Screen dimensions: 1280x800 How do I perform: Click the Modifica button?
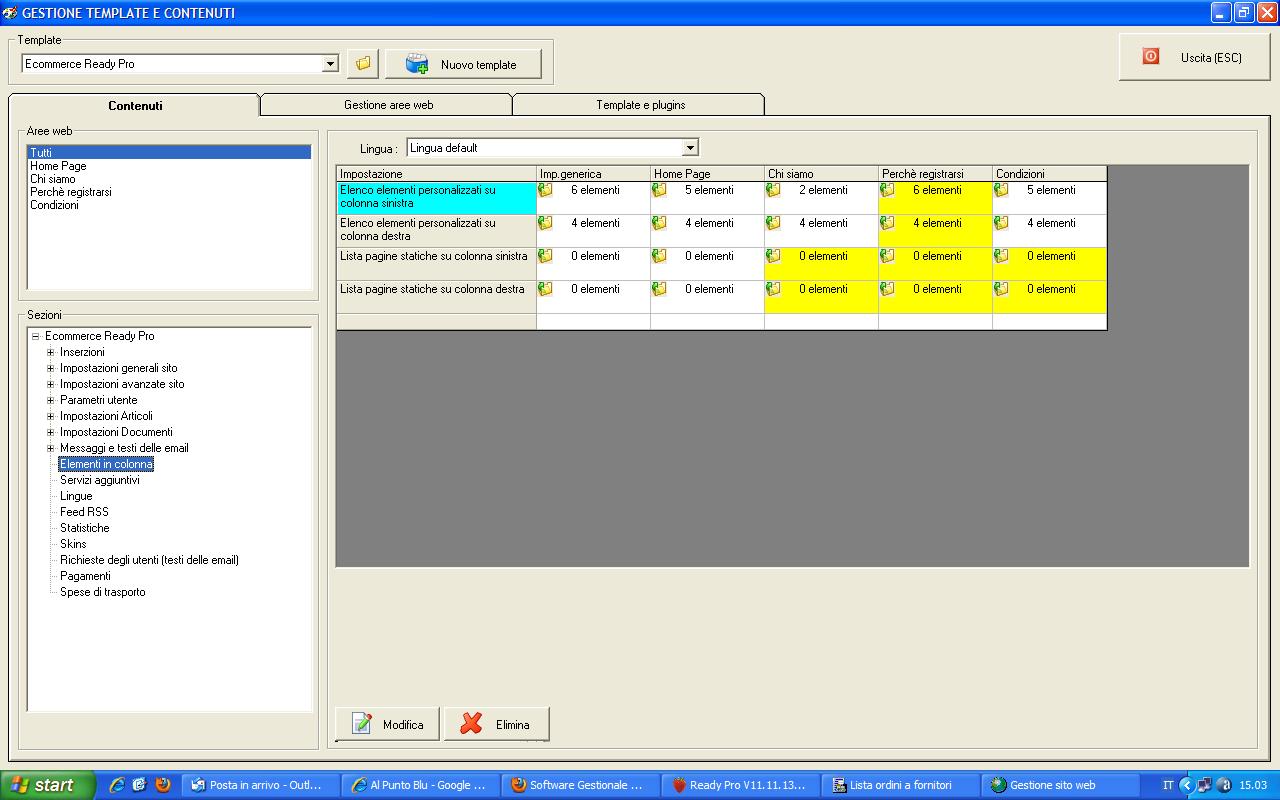387,724
